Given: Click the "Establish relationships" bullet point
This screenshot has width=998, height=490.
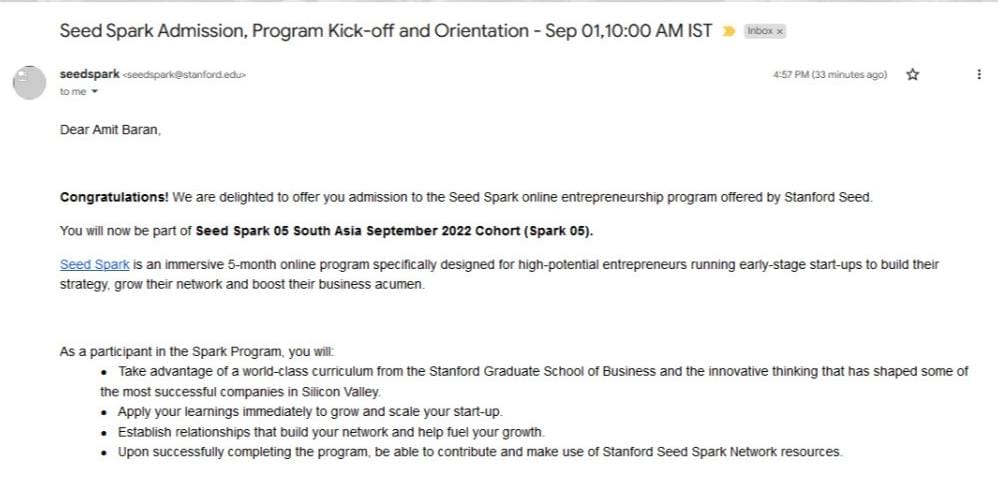Looking at the screenshot, I should click(x=330, y=432).
